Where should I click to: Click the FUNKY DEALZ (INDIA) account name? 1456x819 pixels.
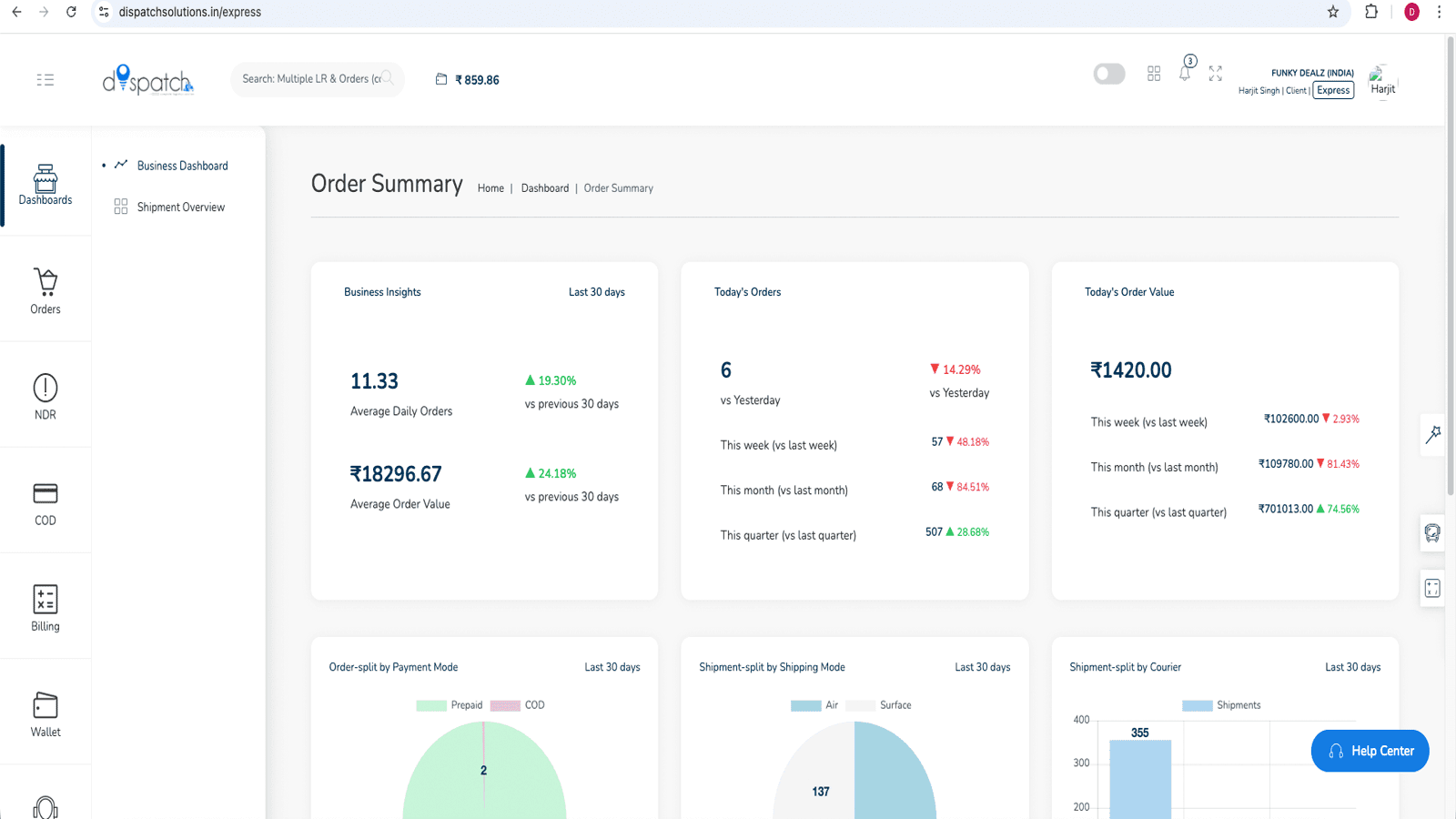[x=1312, y=73]
